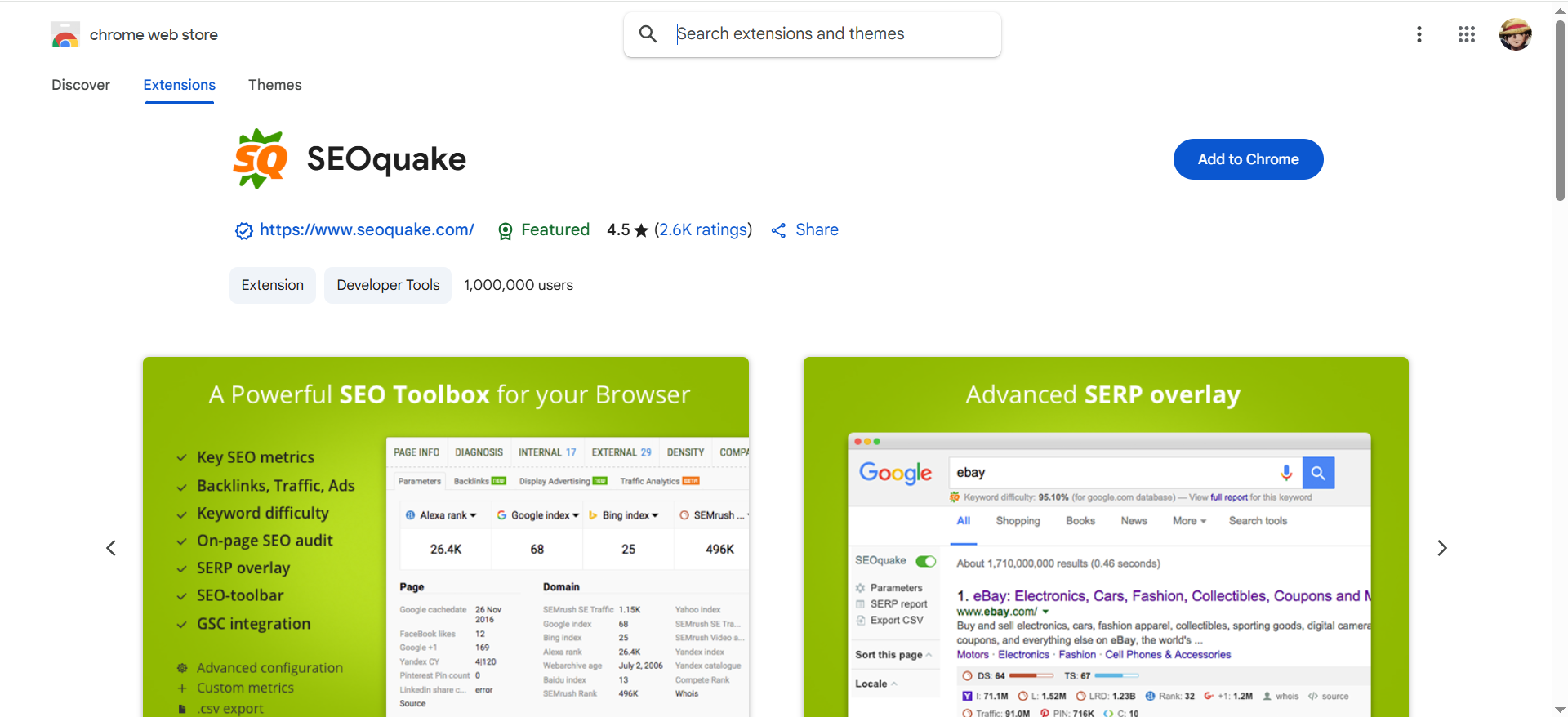Open the Advanced SERP overlay screenshot
The width and height of the screenshot is (1568, 717).
1106,537
